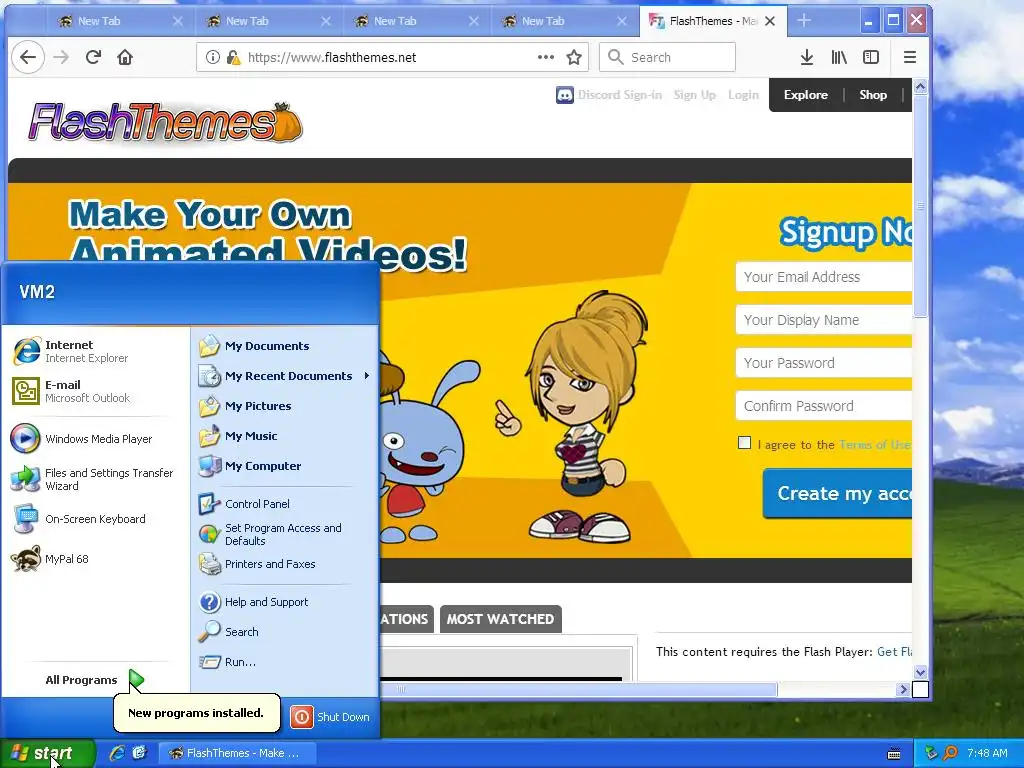Check the agree to Terms checkbox
Screen dimensions: 1024x768
(744, 443)
